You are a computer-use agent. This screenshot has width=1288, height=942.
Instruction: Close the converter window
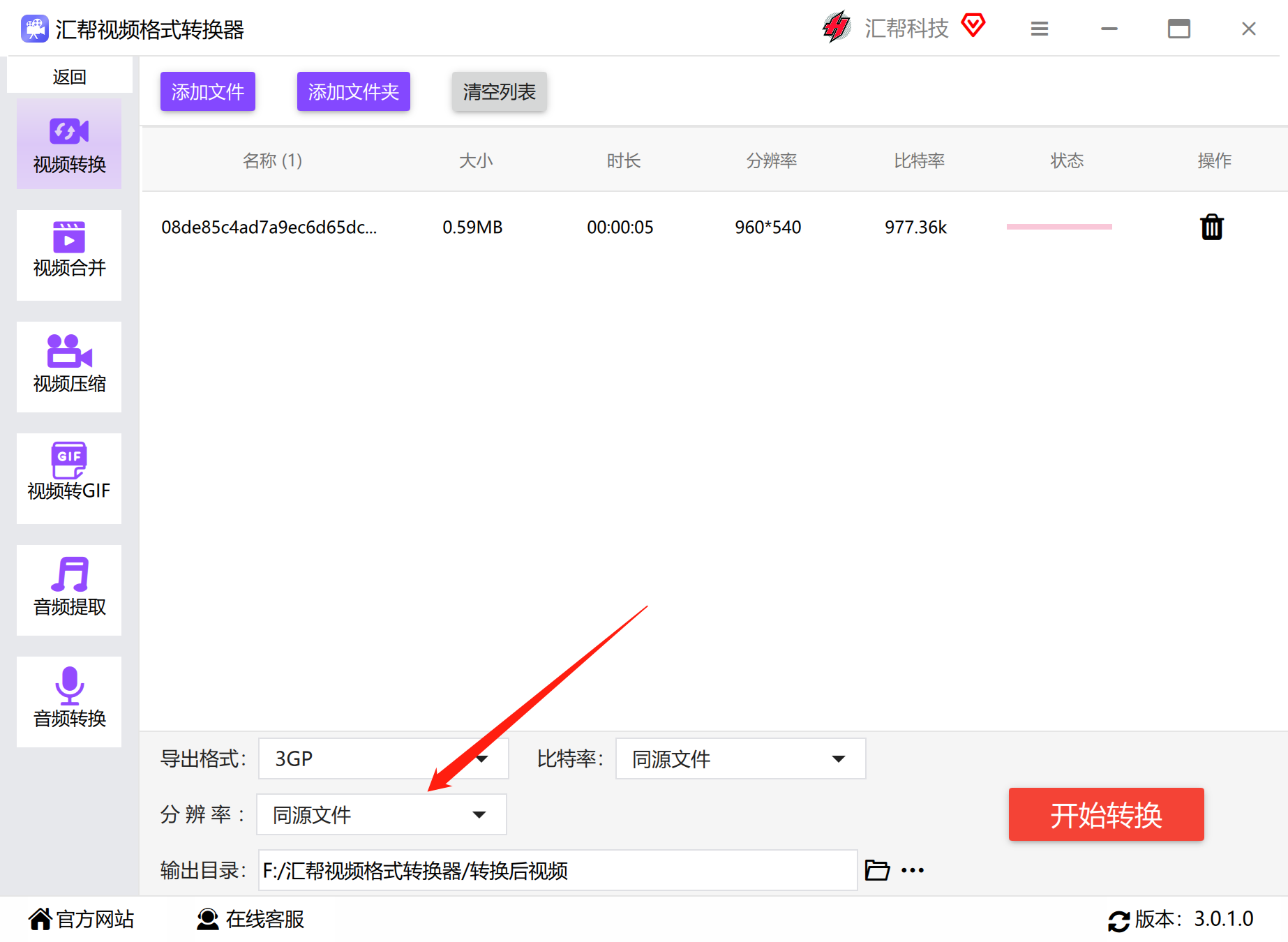[1249, 29]
